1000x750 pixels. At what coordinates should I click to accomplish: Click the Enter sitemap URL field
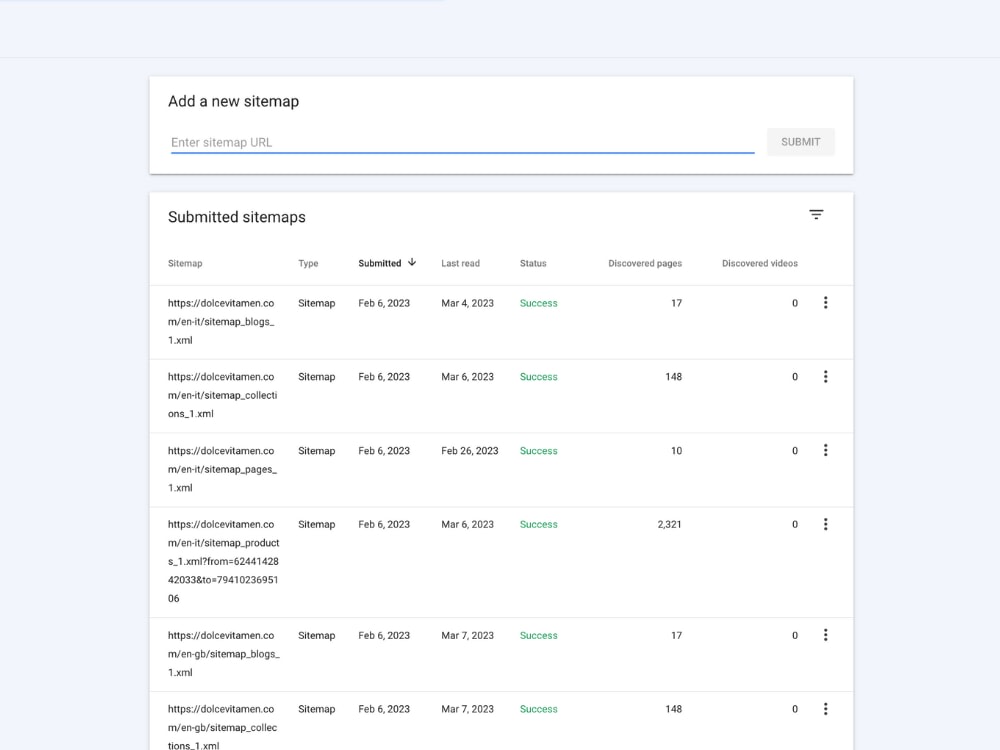click(x=462, y=142)
